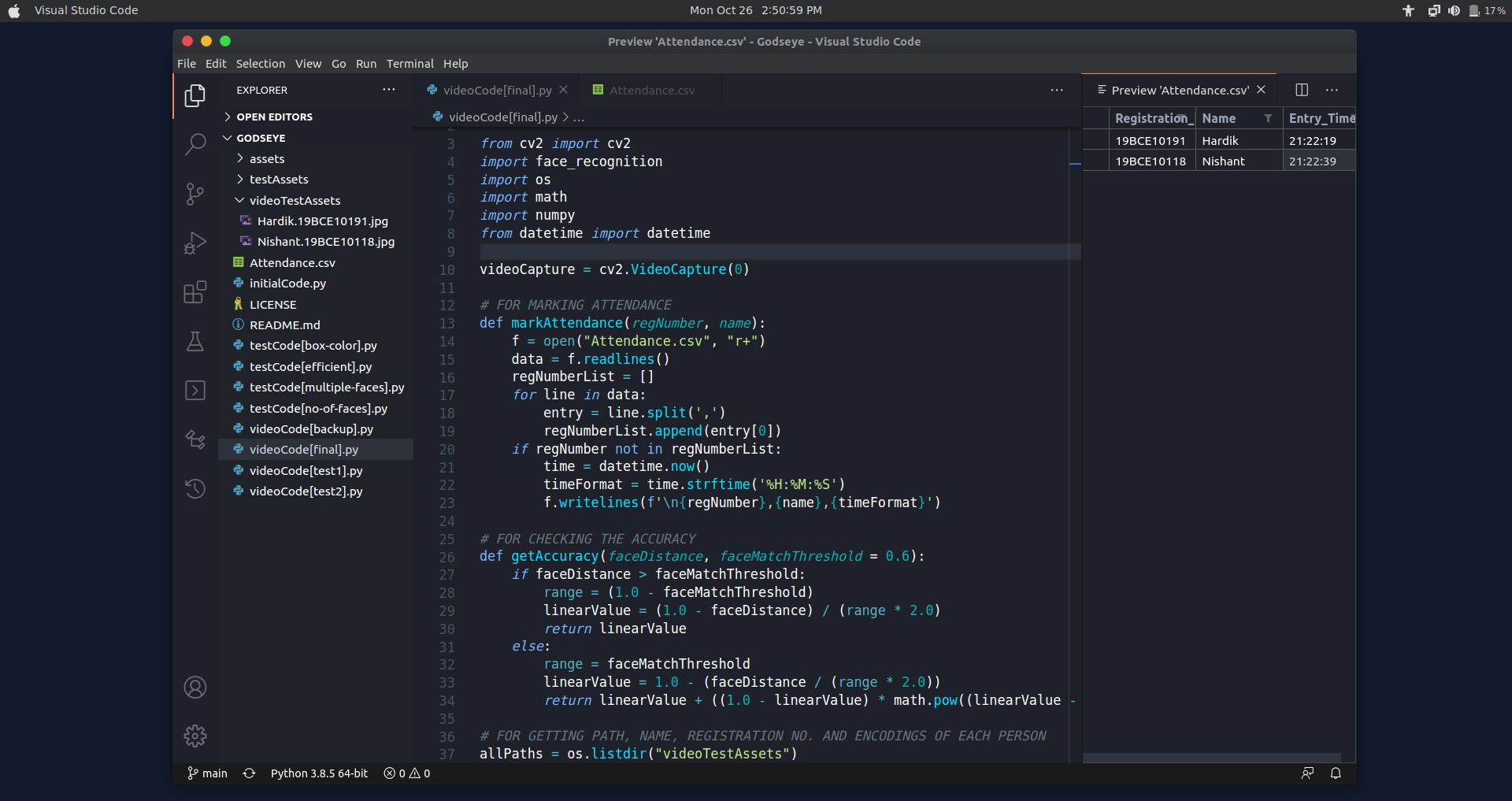Screen dimensions: 1512x801
Task: Close the Preview 'Attendance.csv' tab
Action: pyautogui.click(x=1261, y=90)
